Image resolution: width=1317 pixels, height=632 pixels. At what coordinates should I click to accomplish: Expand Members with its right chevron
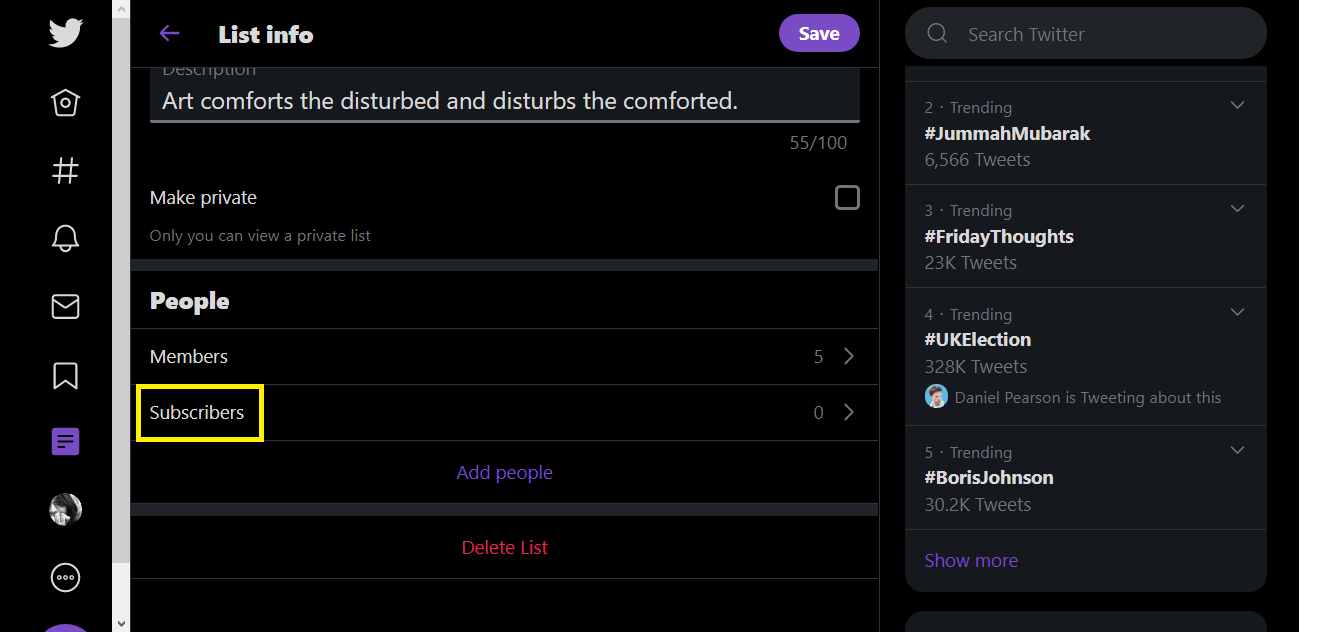coord(849,356)
